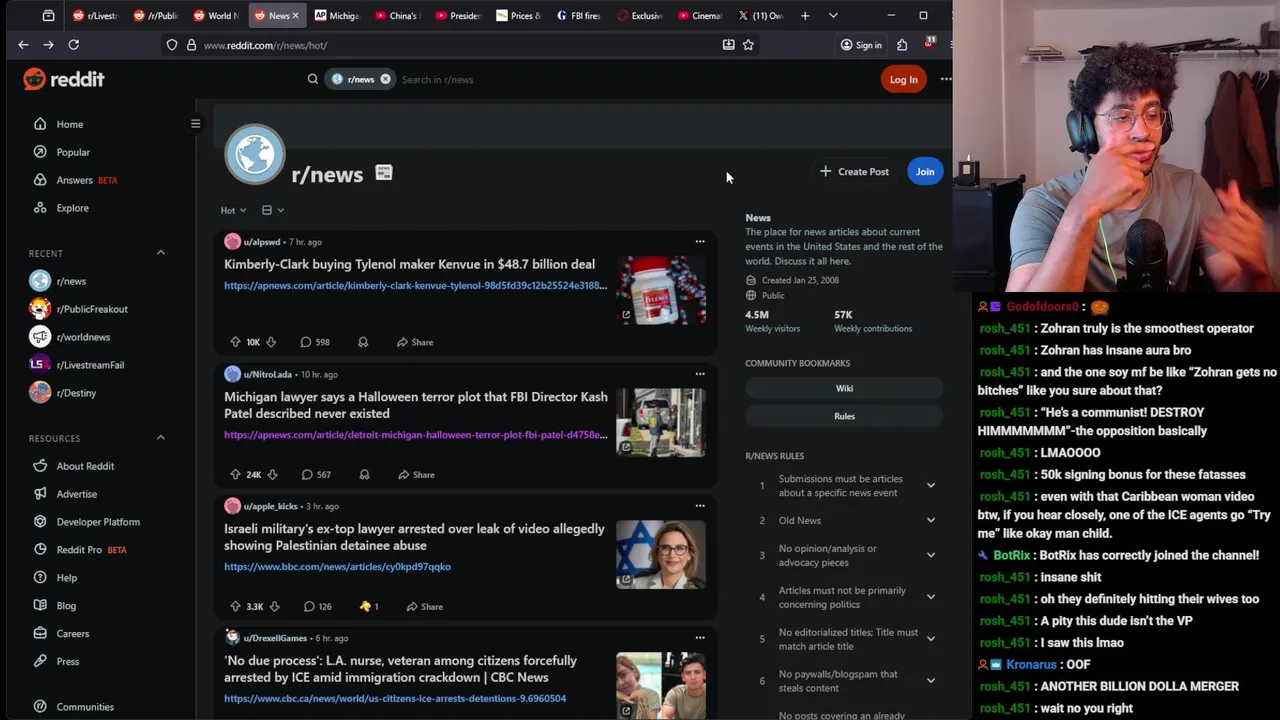
Task: Switch to the World News browser tab
Action: click(215, 15)
